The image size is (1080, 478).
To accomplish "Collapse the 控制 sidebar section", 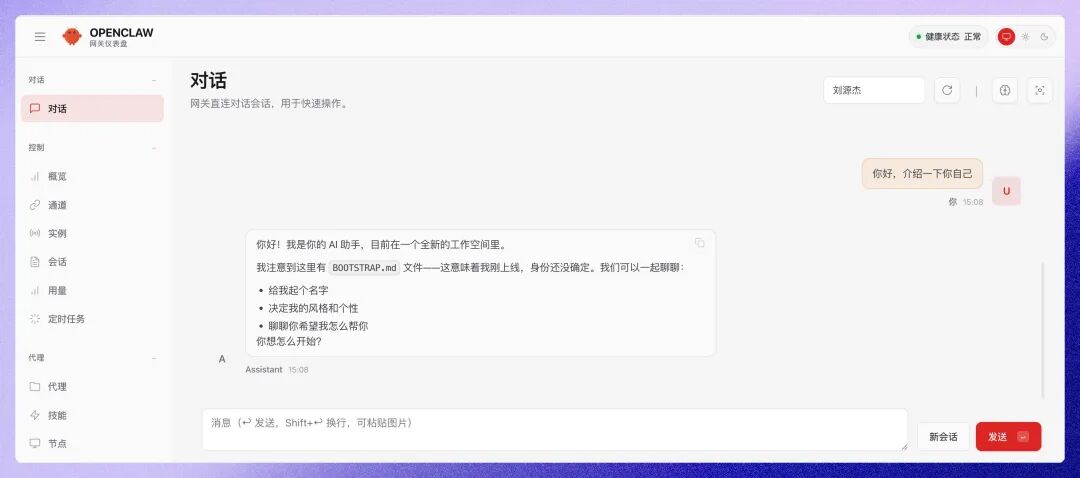I will tap(92, 147).
